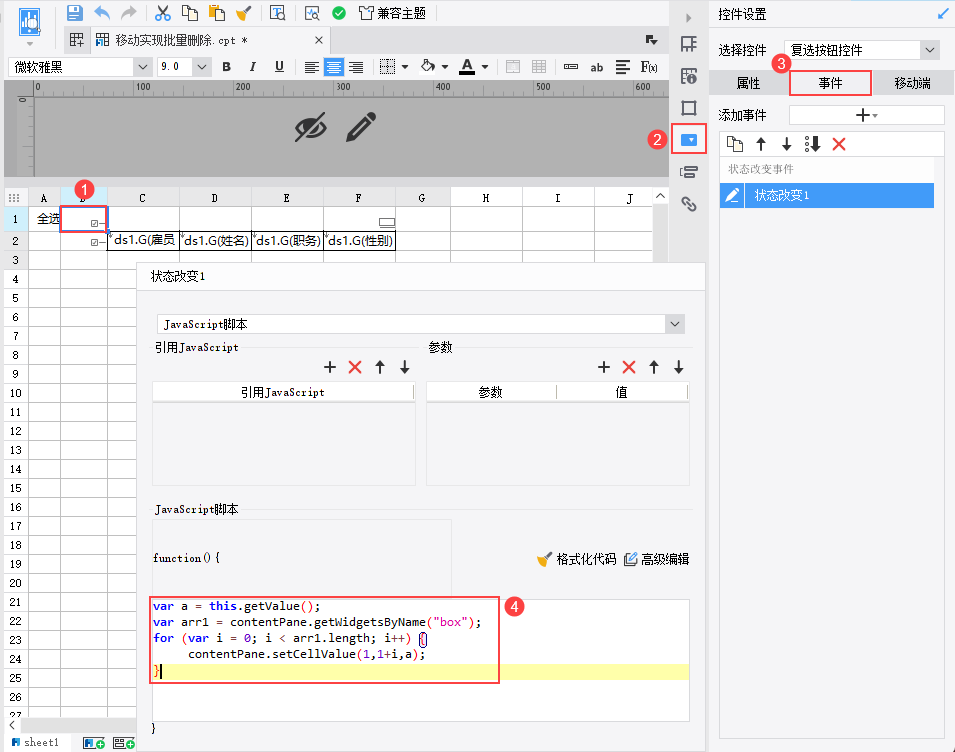Switch to the 属性 tab
This screenshot has width=955, height=752.
pyautogui.click(x=749, y=83)
